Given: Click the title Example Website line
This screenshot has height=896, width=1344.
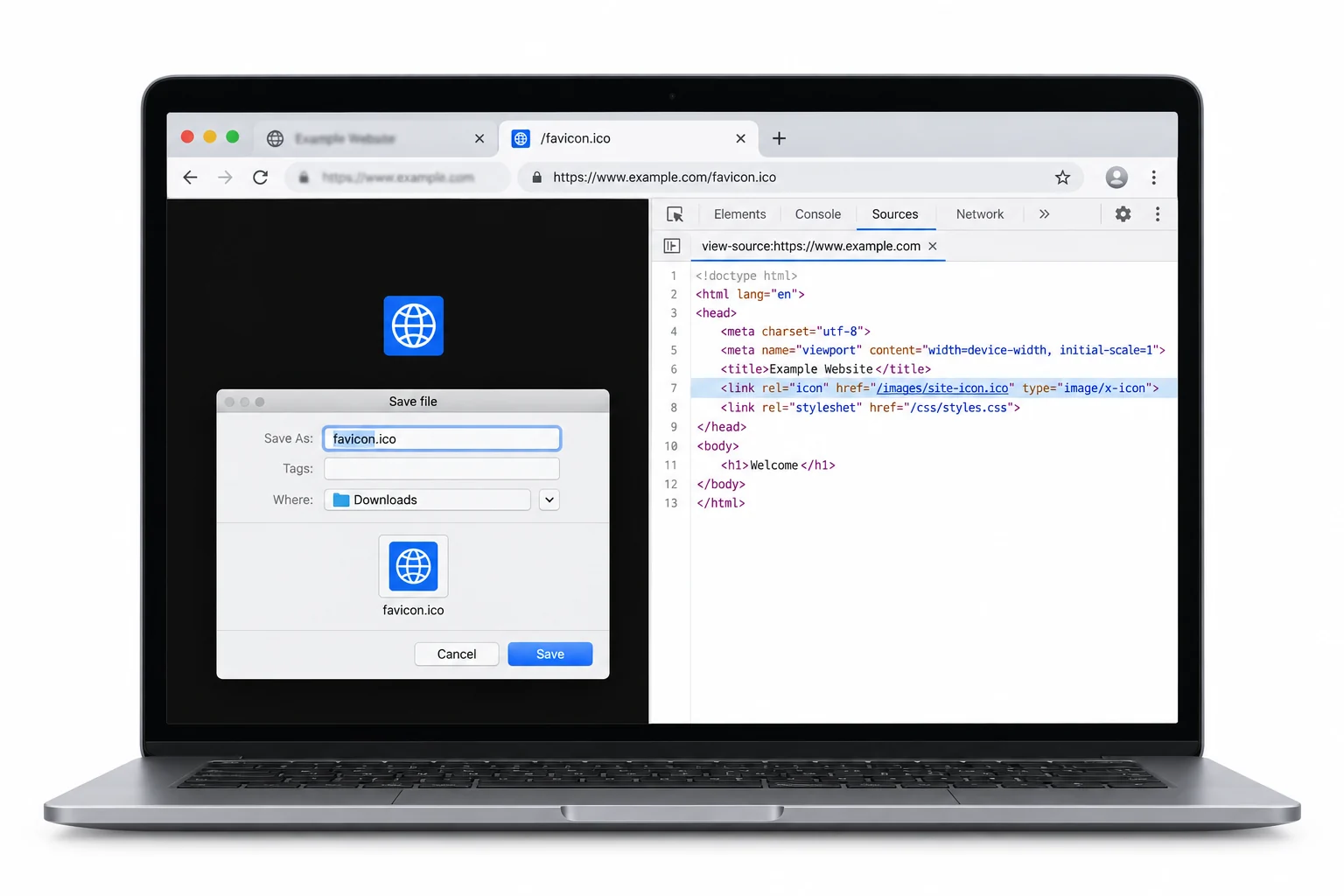Looking at the screenshot, I should (826, 369).
